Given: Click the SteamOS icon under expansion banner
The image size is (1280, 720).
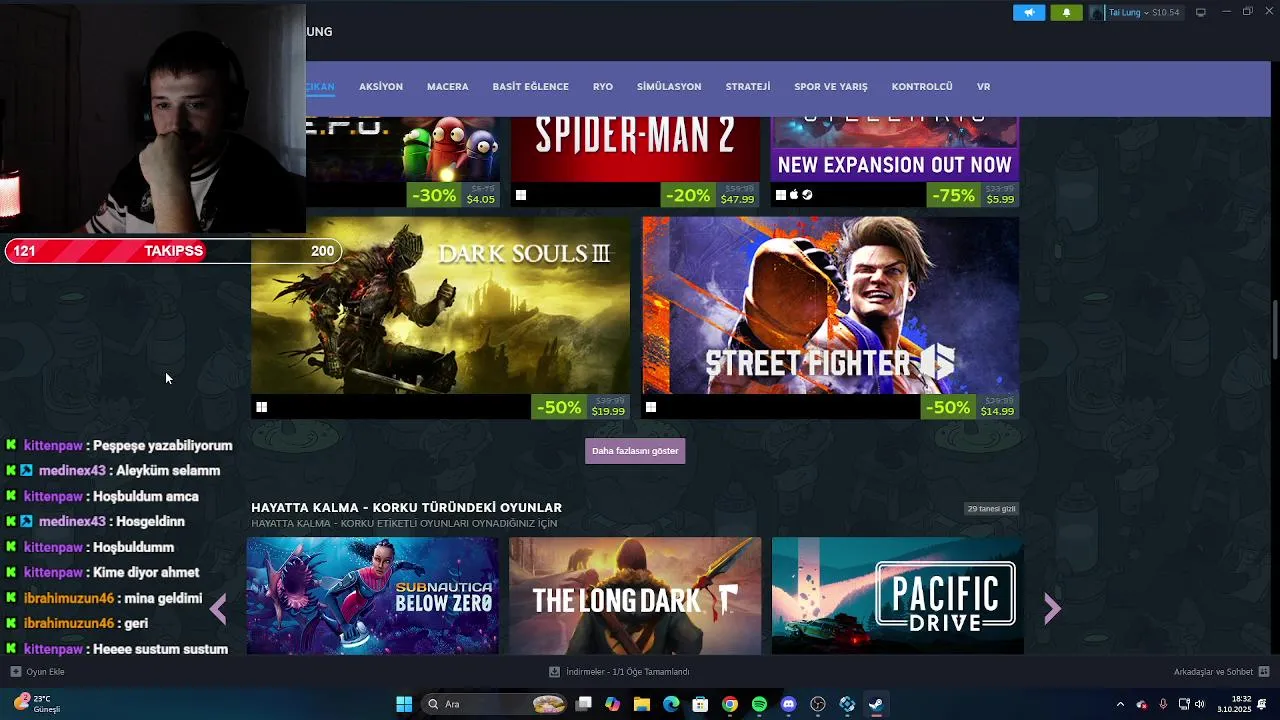Looking at the screenshot, I should tap(807, 195).
